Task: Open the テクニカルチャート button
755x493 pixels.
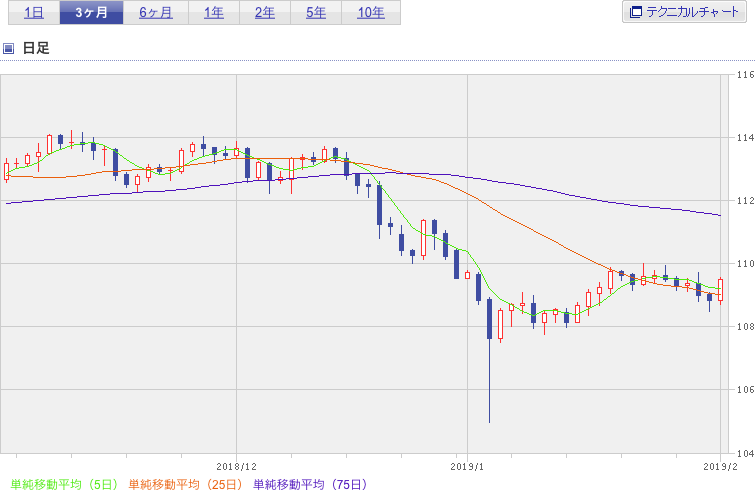Action: tap(684, 12)
